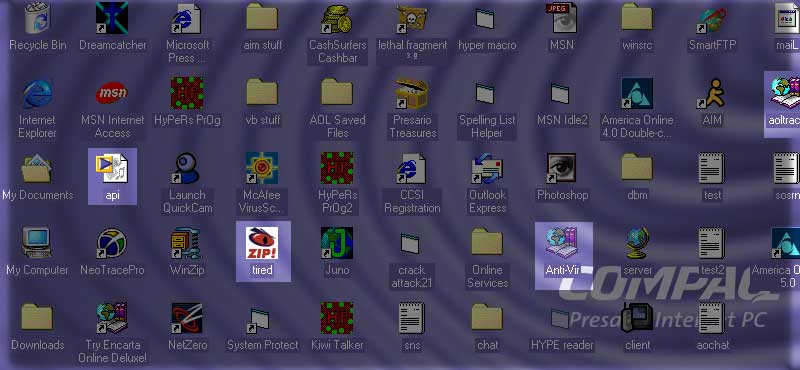This screenshot has width=800, height=370.
Task: Open Internet Explorer icon
Action: [x=37, y=94]
